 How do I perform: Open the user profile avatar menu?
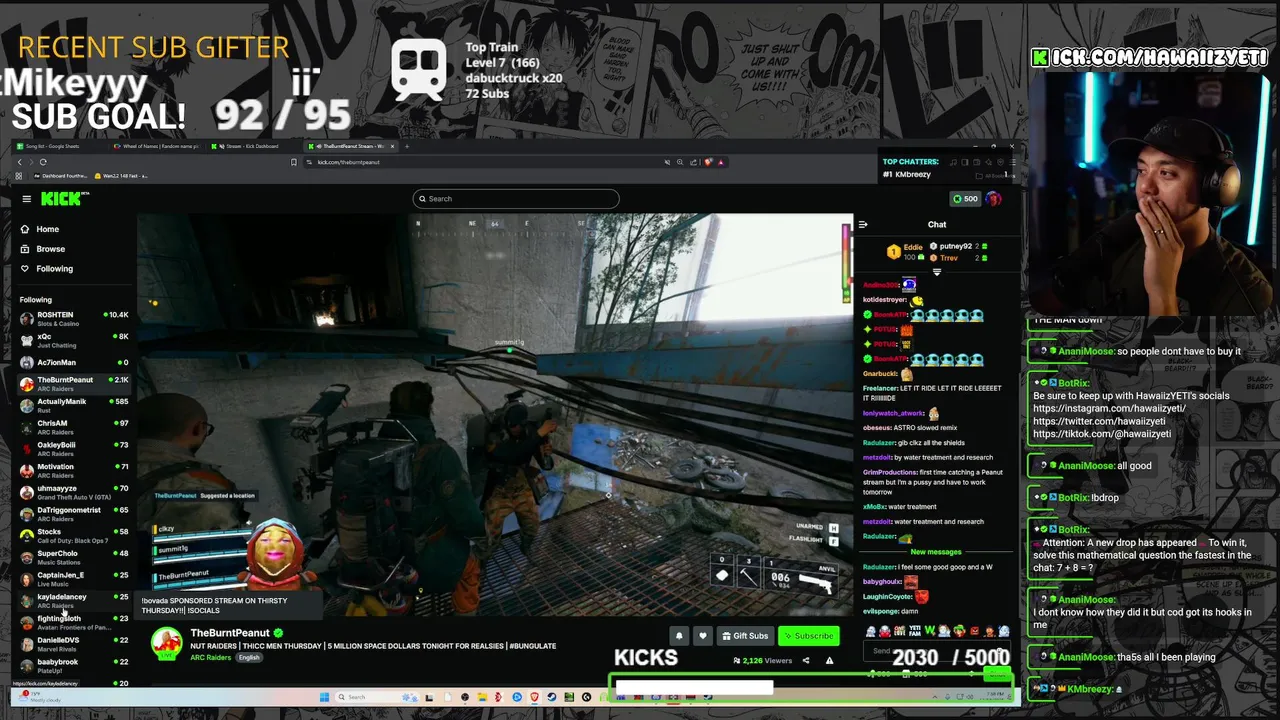pos(993,199)
